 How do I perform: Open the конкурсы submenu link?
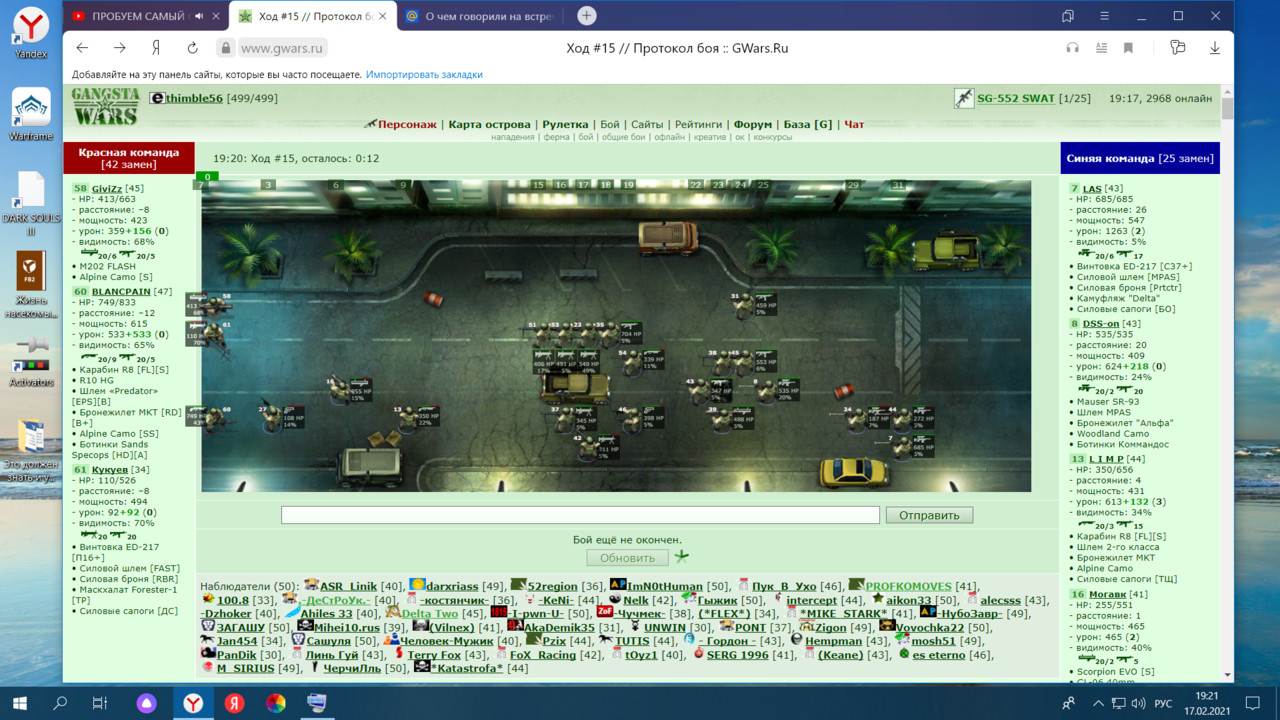[x=772, y=137]
